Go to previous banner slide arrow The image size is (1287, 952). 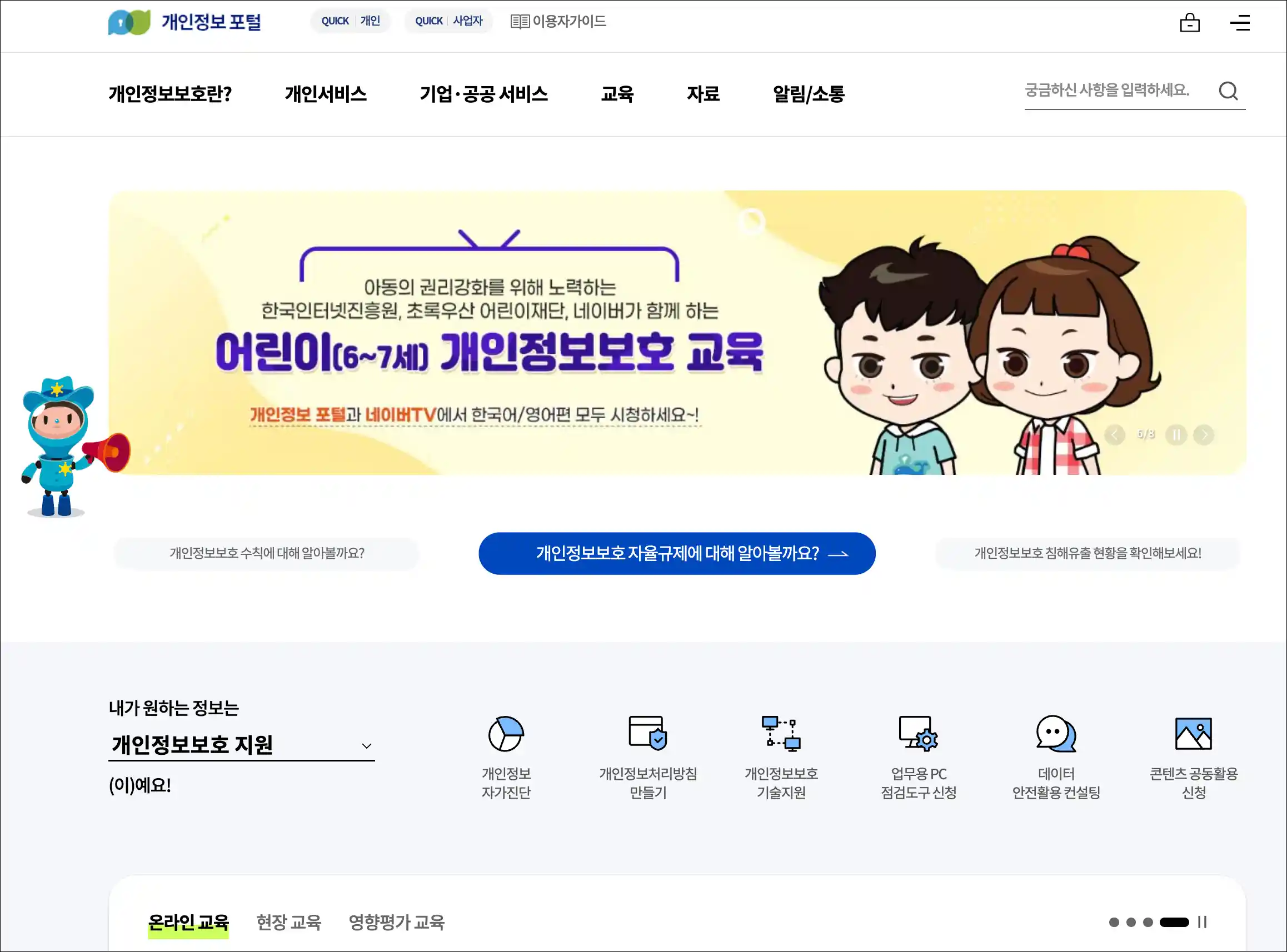click(1115, 434)
